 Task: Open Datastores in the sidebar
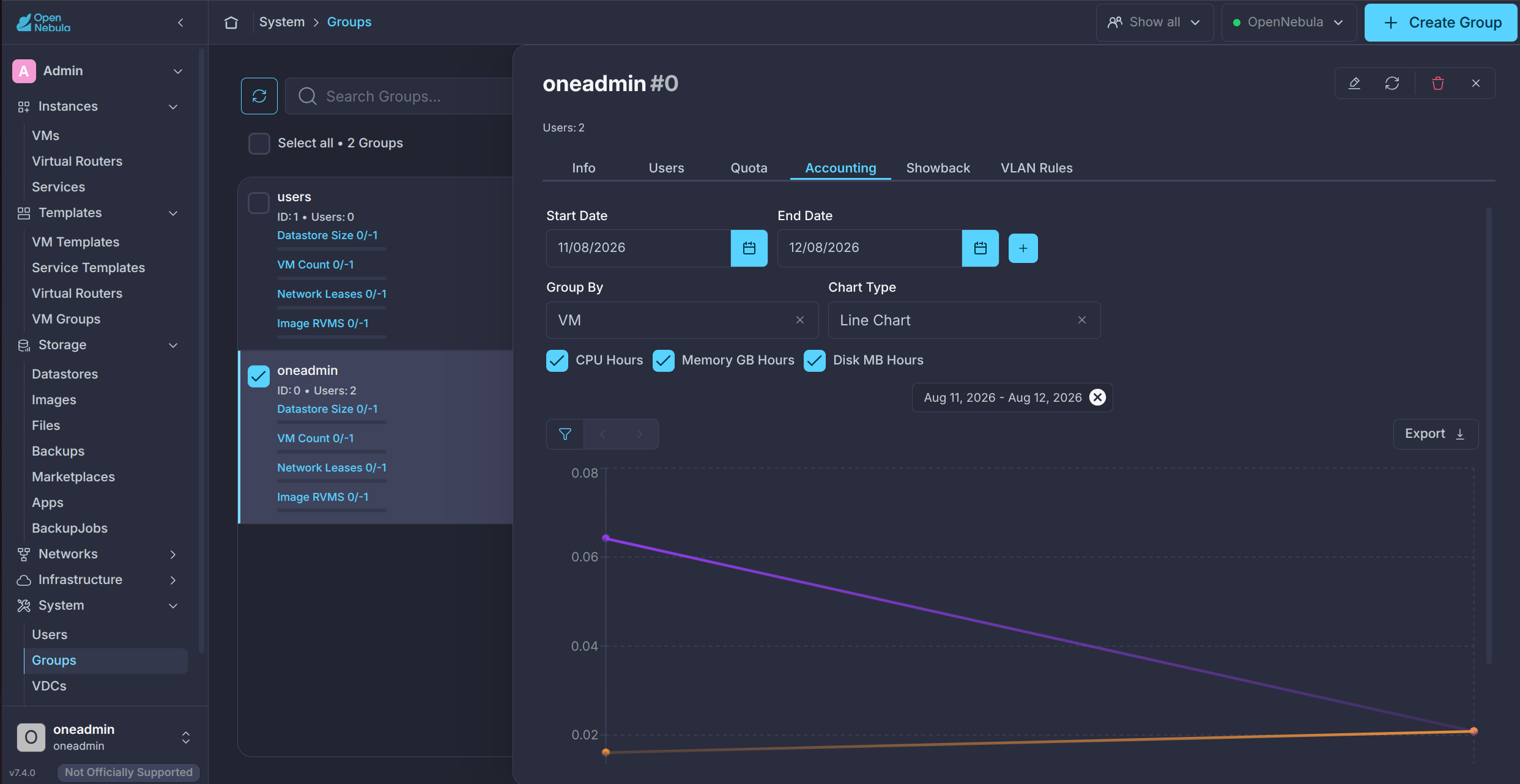tap(65, 374)
